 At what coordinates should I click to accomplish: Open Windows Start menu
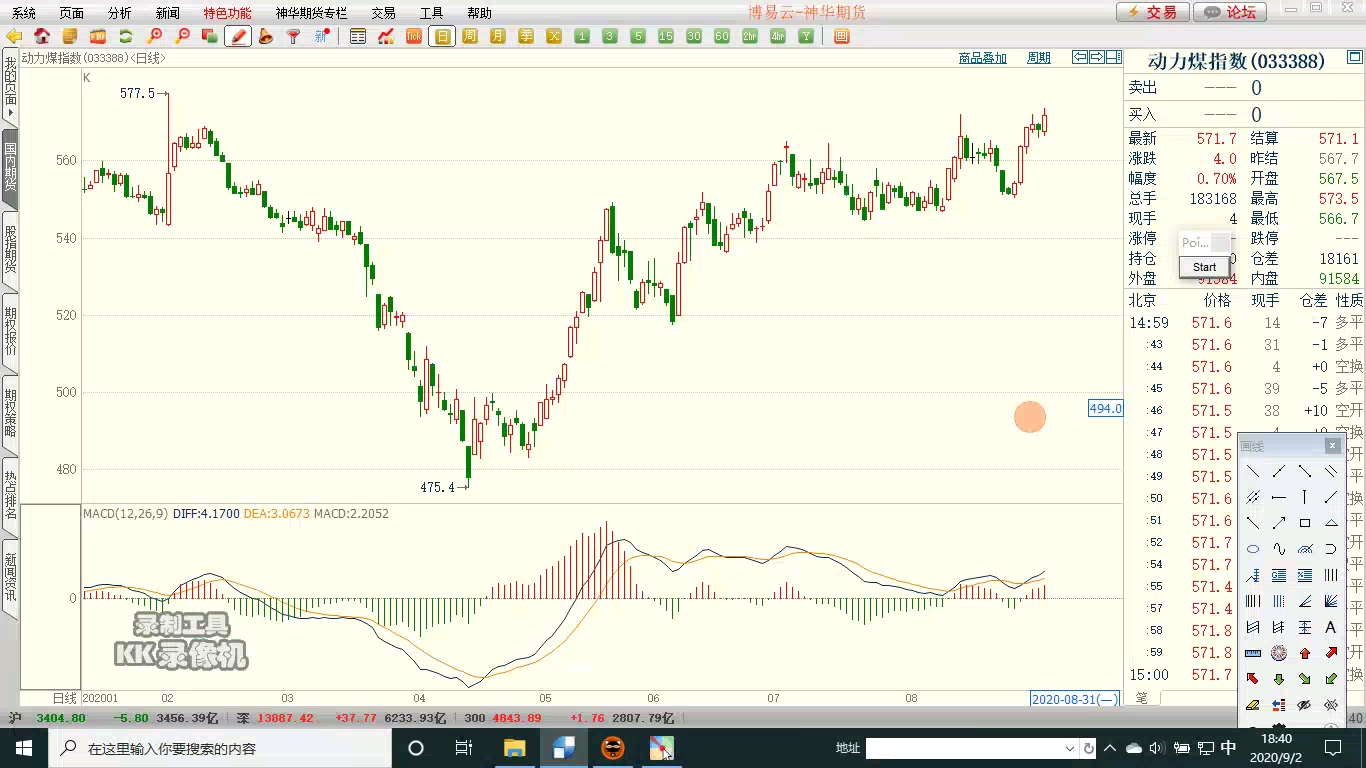tap(23, 748)
